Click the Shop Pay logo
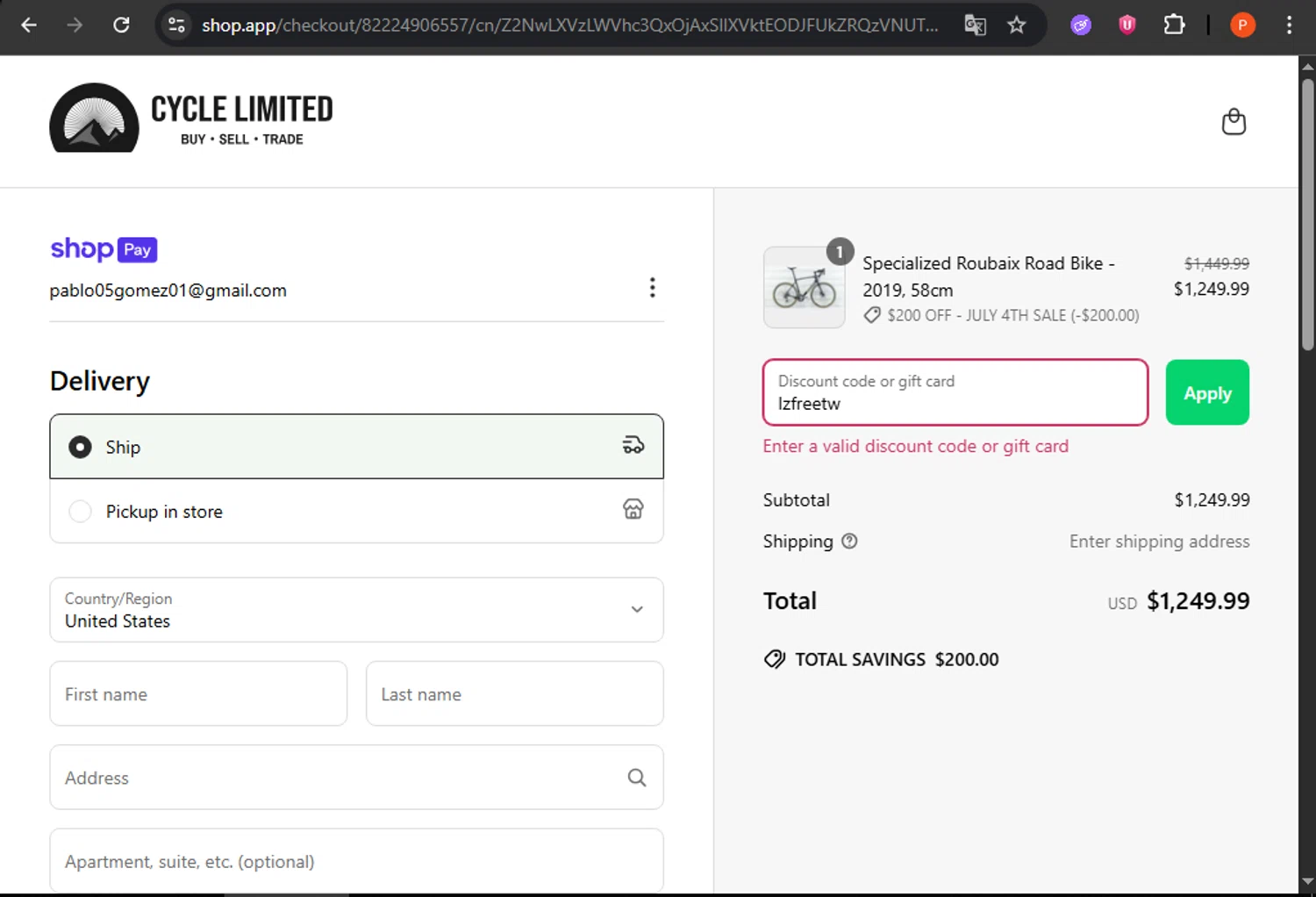The width and height of the screenshot is (1316, 897). click(x=104, y=249)
